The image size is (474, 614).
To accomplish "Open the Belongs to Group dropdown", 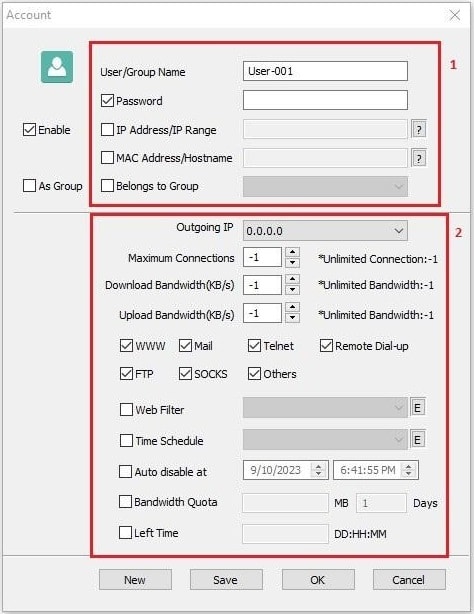I will click(325, 186).
